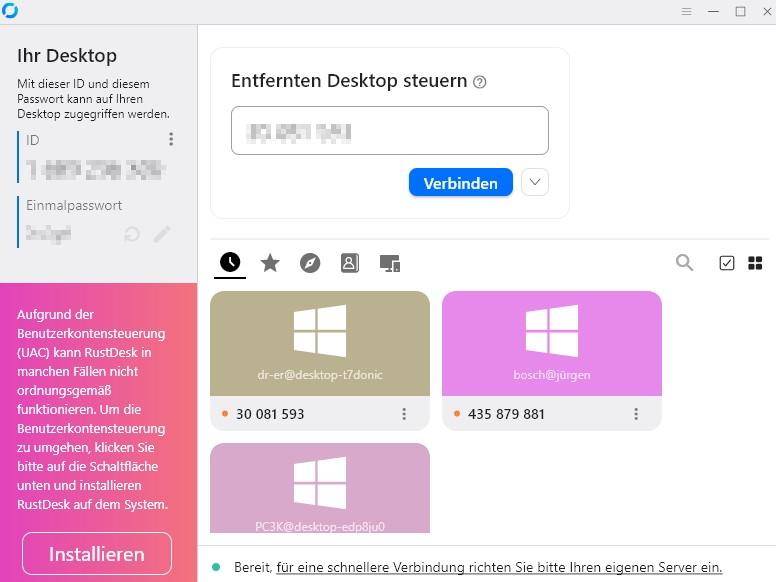The image size is (776, 582).
Task: Open the Address book tab
Action: [349, 263]
